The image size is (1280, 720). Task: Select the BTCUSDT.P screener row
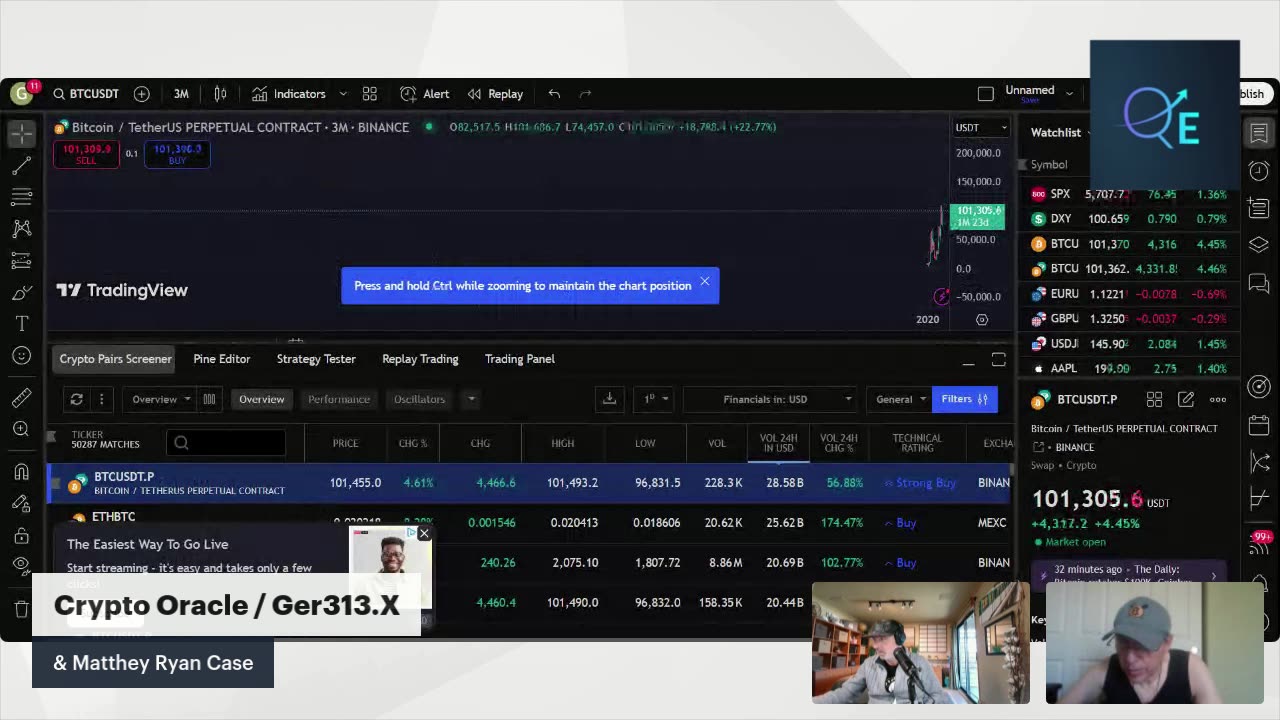(530, 483)
